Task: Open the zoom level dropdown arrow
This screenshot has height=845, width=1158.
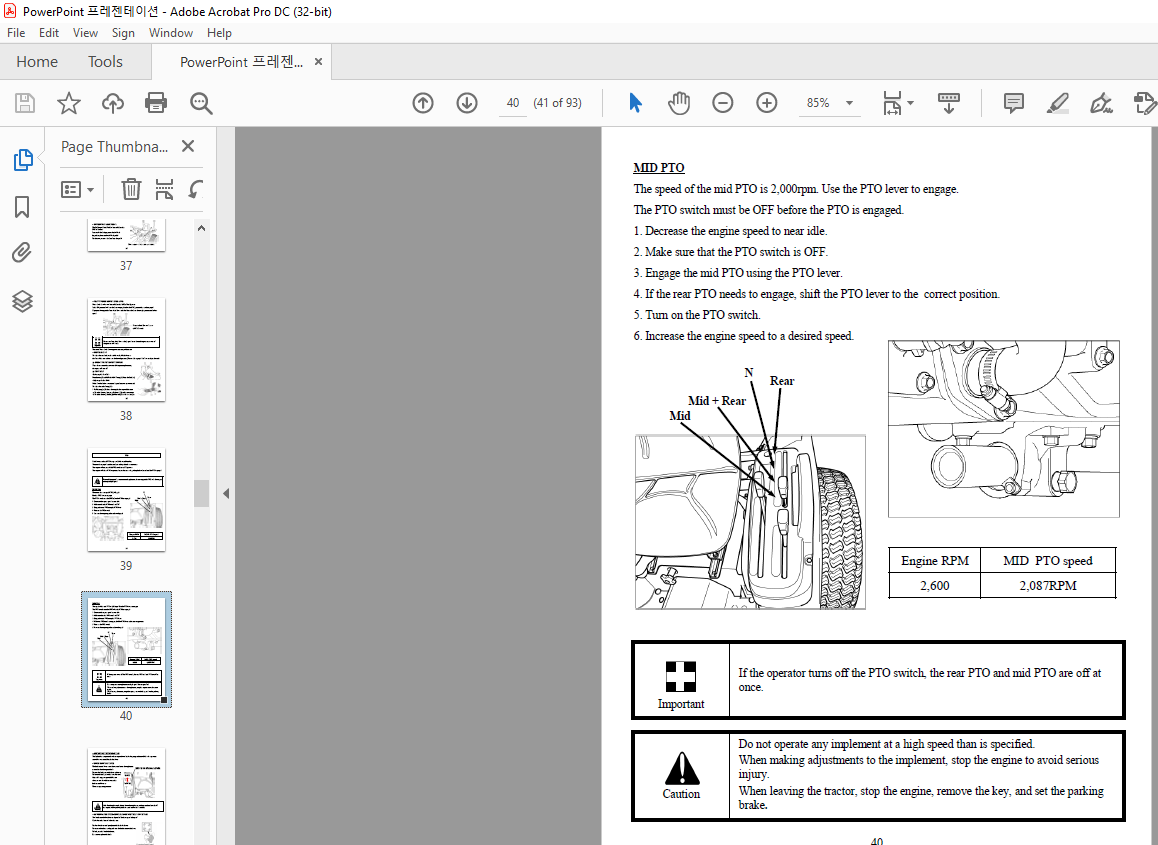Action: (849, 103)
